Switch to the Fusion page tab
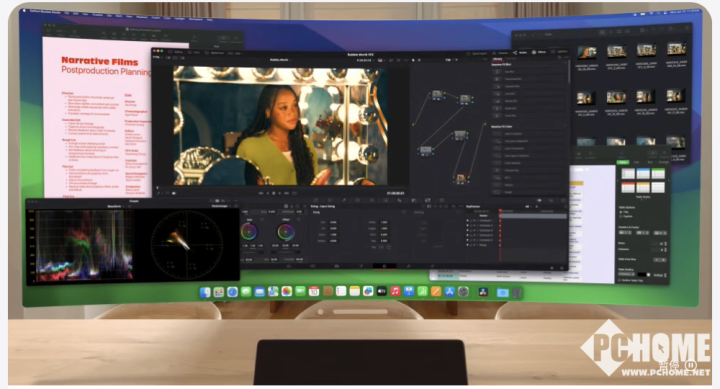The height and width of the screenshot is (389, 720). point(361,266)
